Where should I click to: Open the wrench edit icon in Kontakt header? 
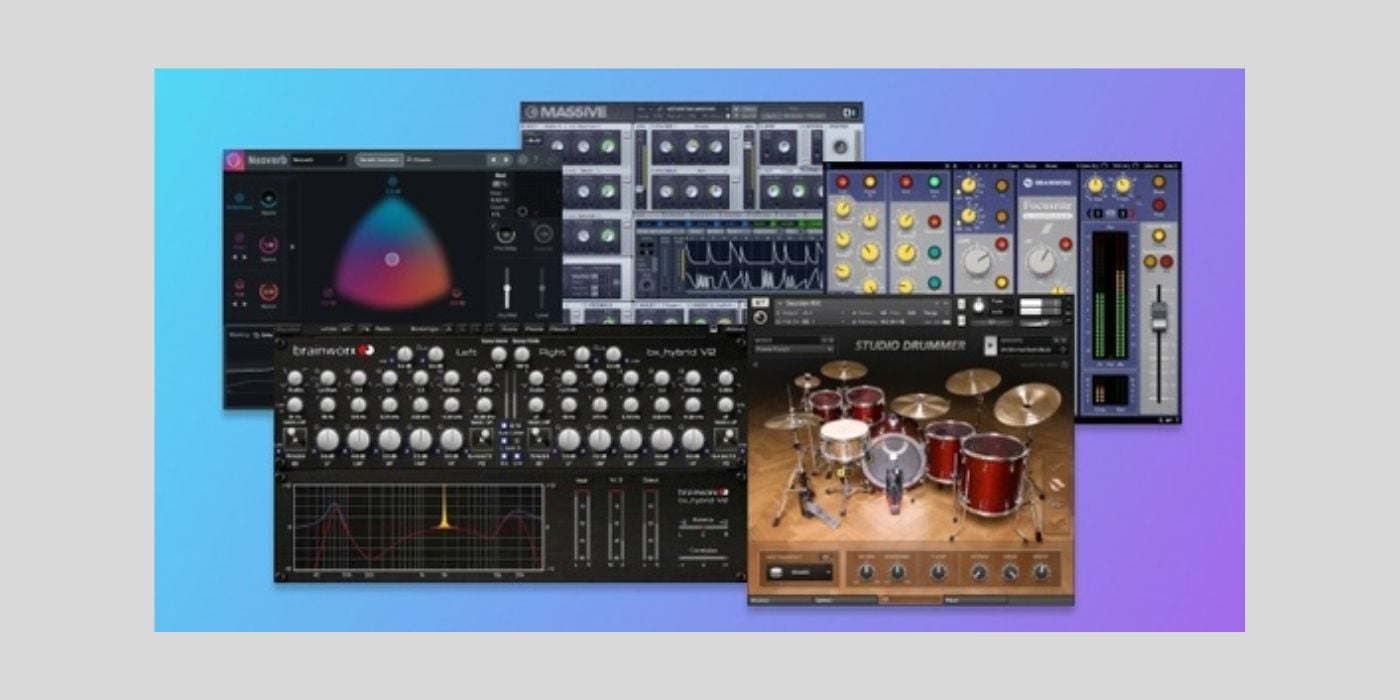762,318
